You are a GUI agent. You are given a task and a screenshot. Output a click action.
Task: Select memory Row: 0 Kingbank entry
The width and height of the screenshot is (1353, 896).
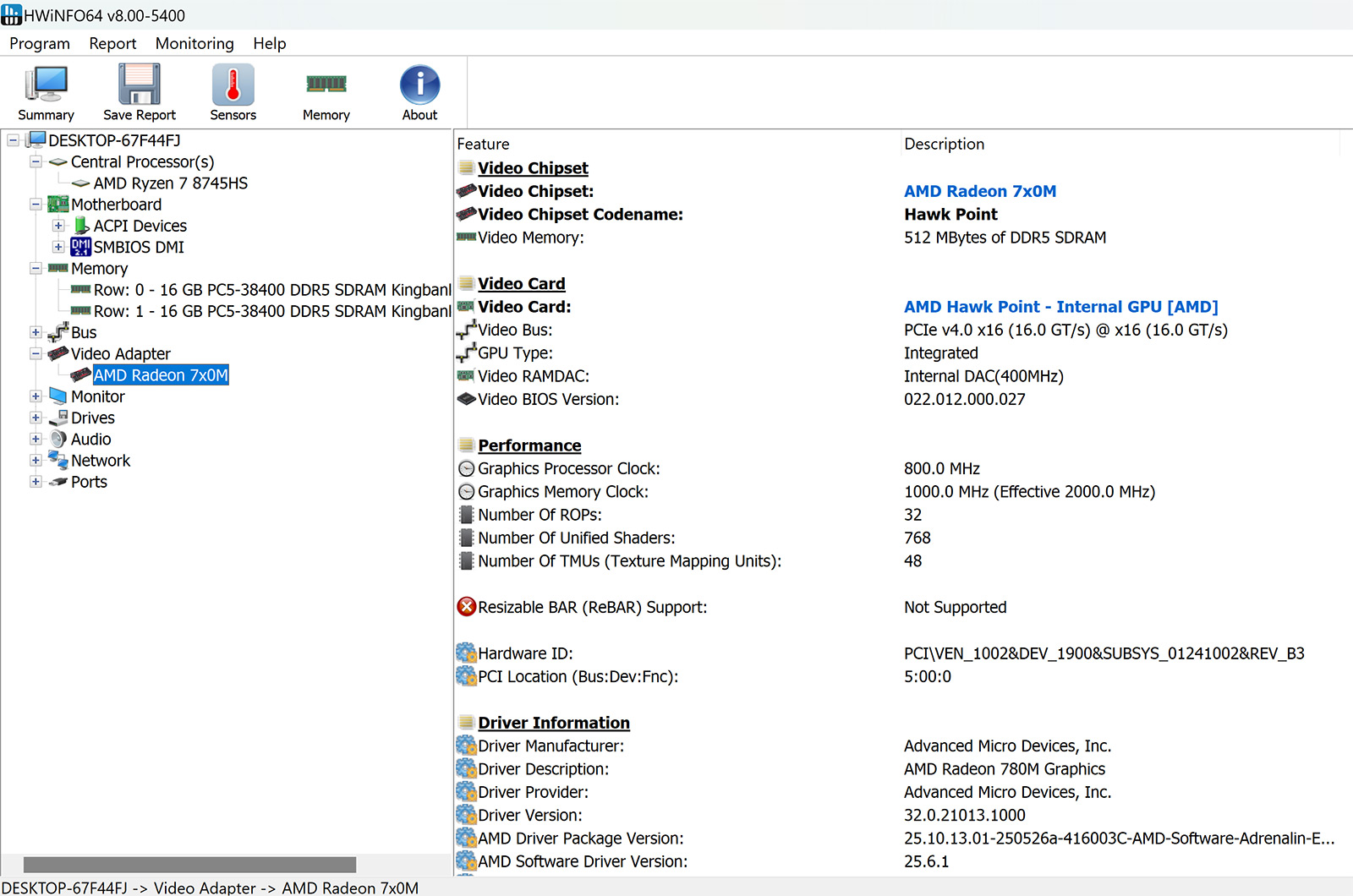tap(272, 290)
